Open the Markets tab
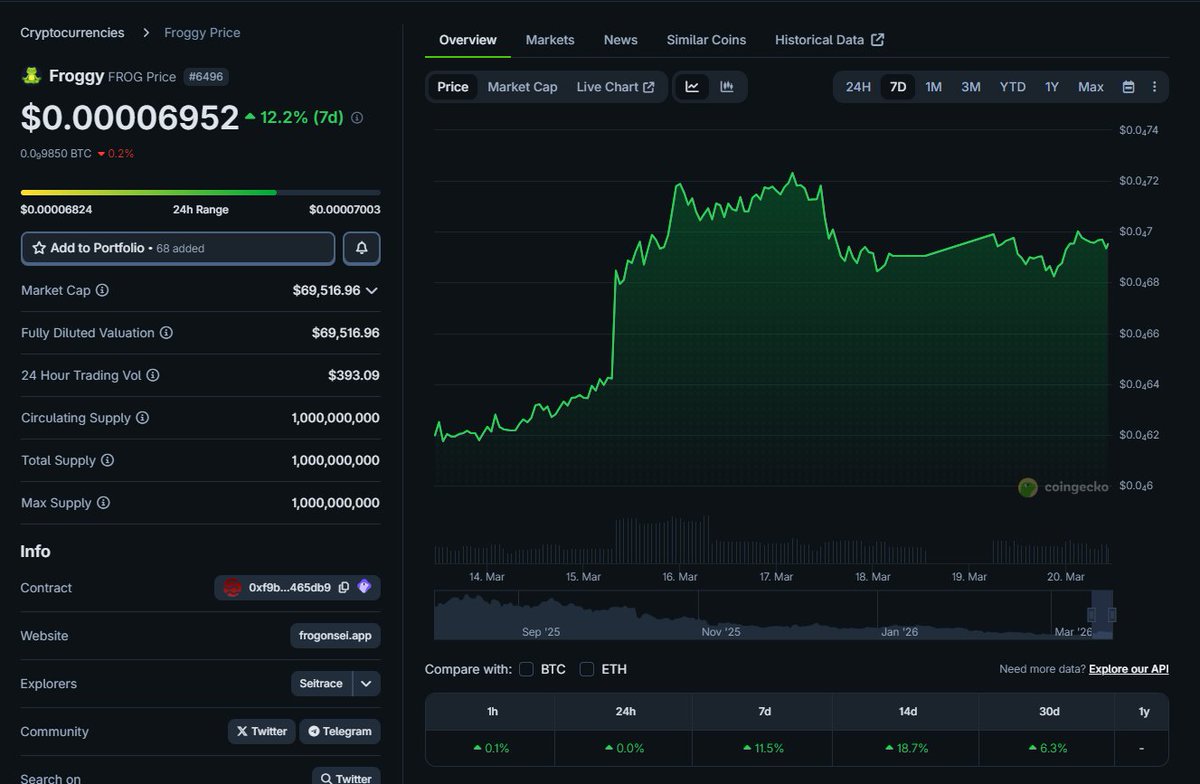This screenshot has width=1200, height=784. pyautogui.click(x=550, y=40)
